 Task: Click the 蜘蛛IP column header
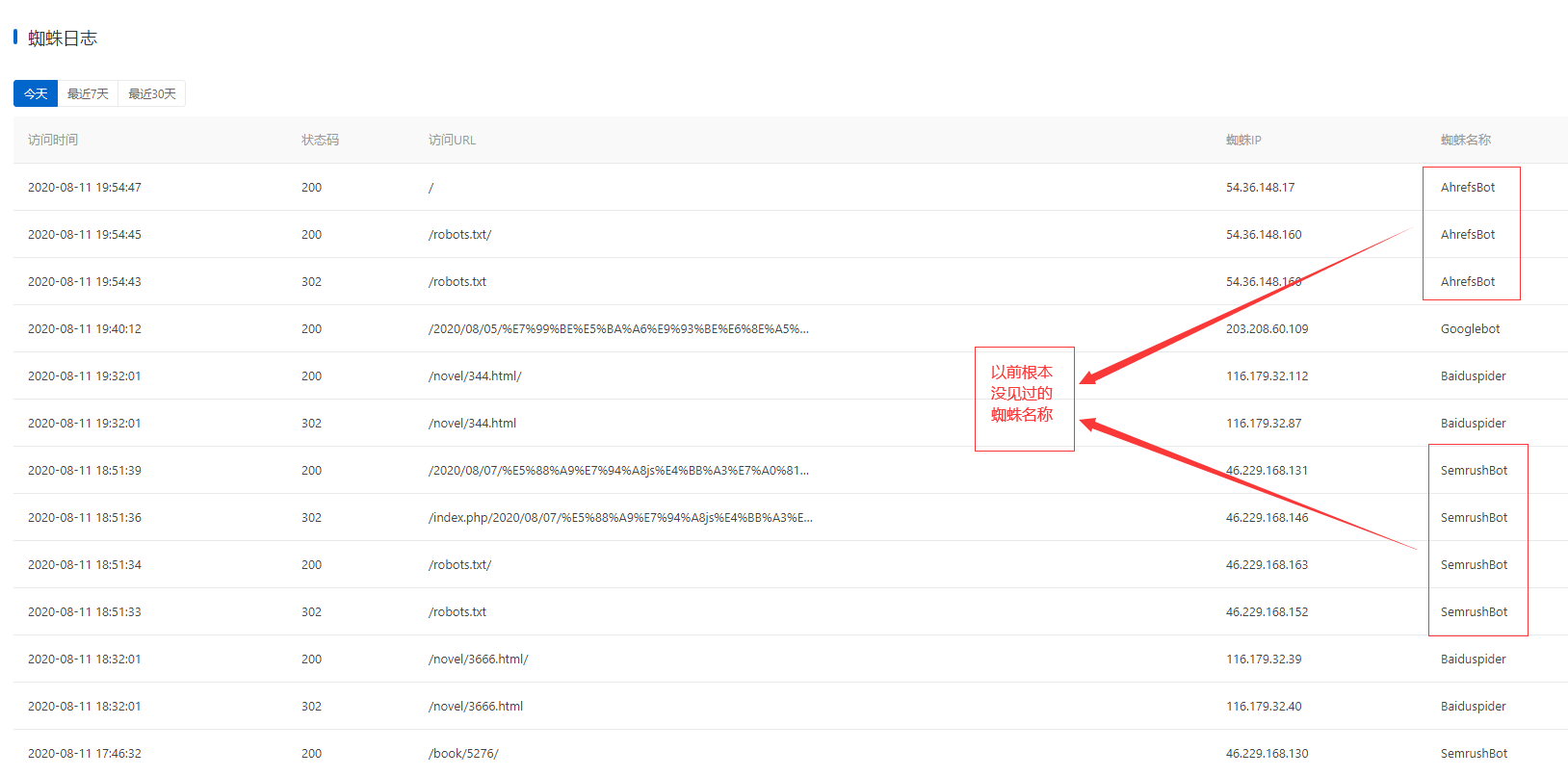pos(1243,140)
